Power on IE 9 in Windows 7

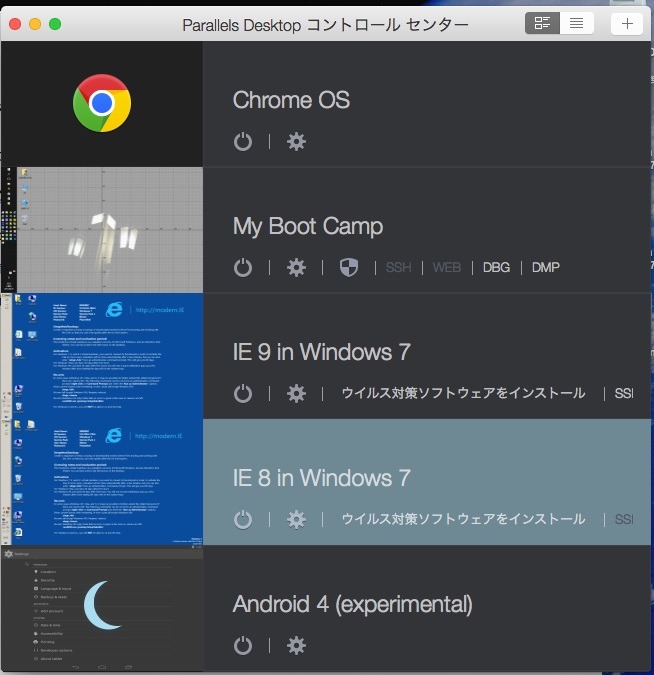click(243, 393)
